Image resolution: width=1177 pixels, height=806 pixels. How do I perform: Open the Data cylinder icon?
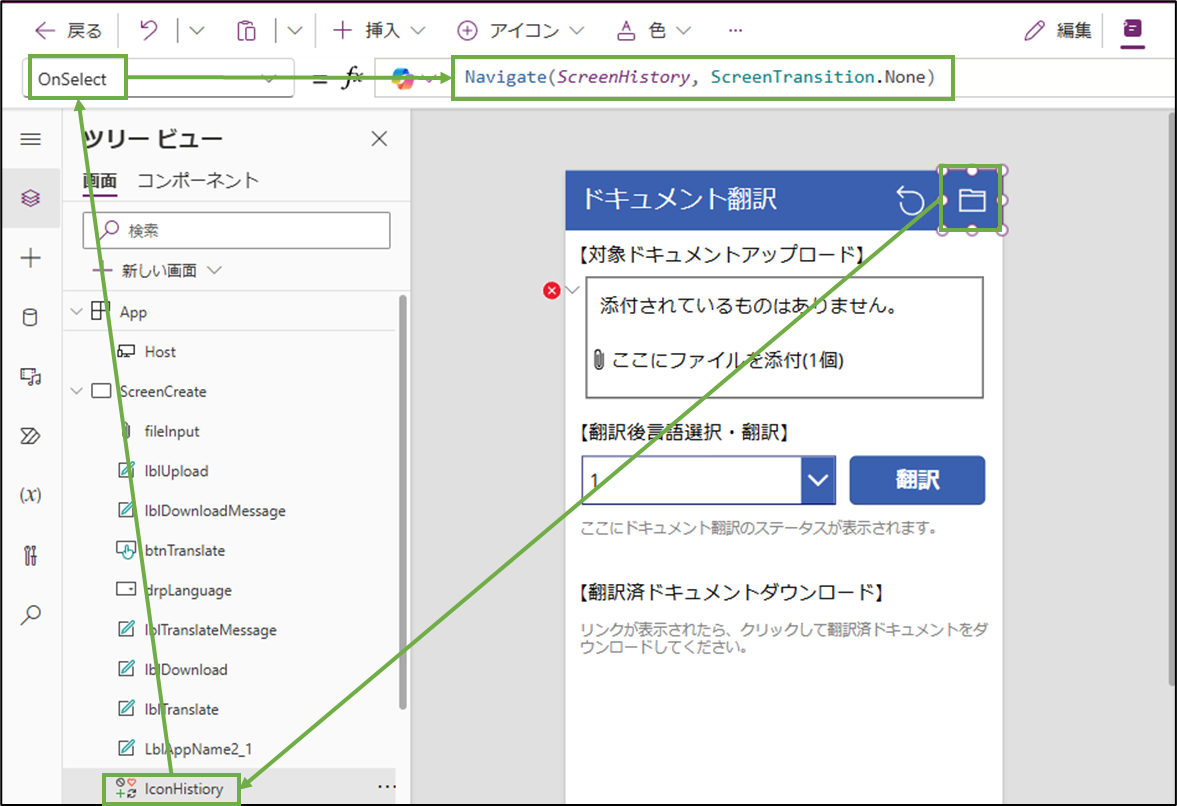[31, 317]
